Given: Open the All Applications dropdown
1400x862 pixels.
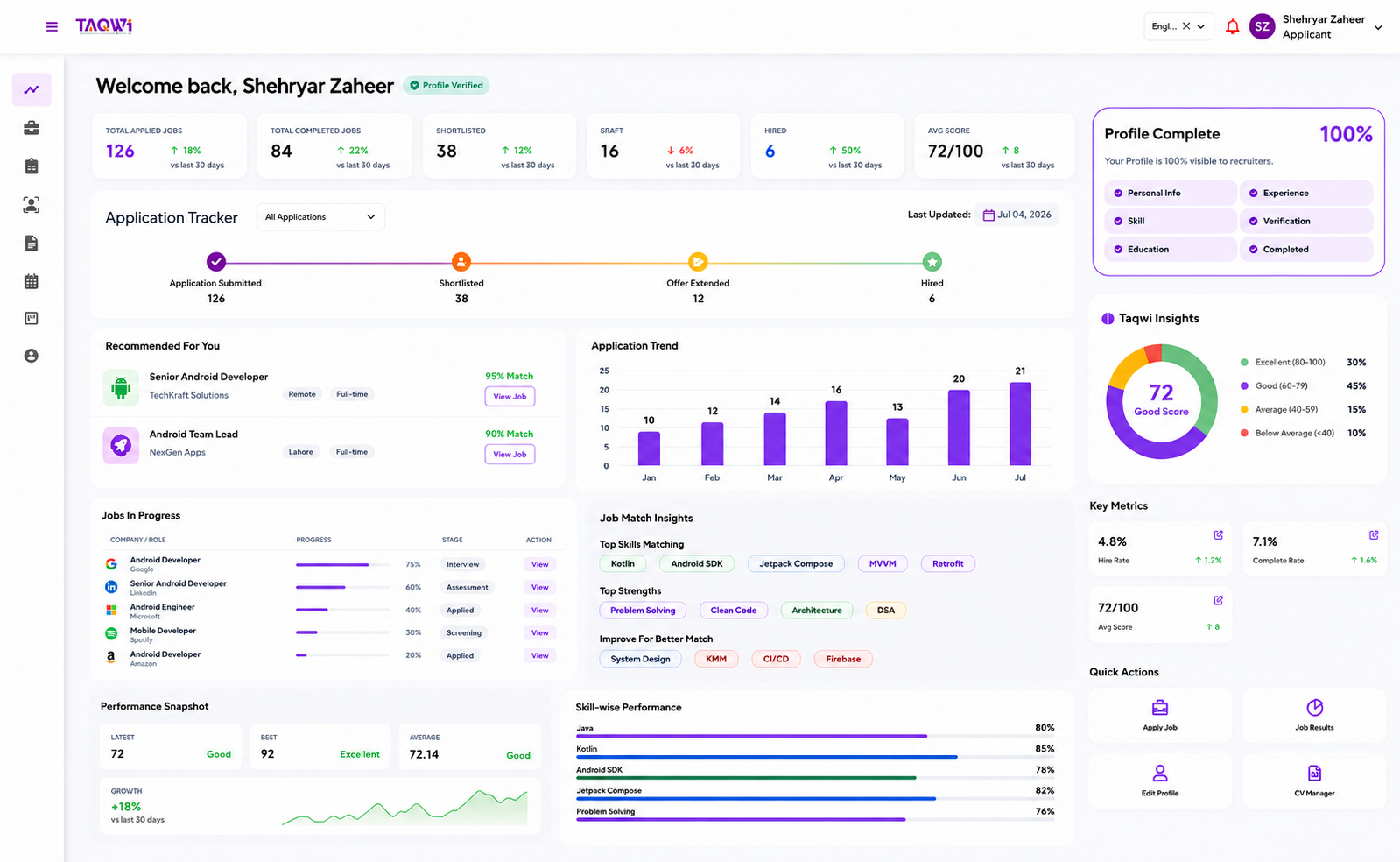Looking at the screenshot, I should coord(320,217).
